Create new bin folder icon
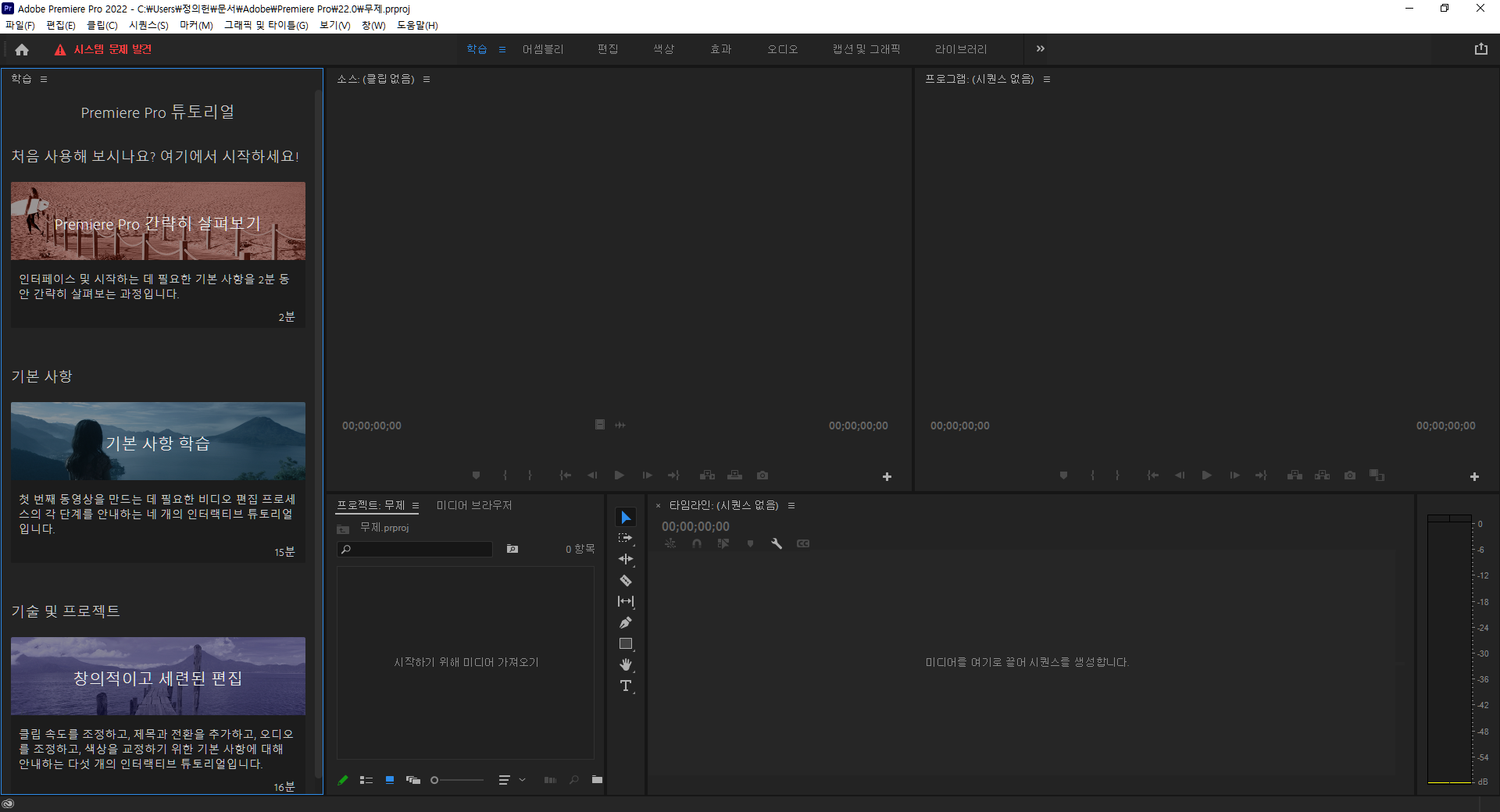The image size is (1500, 812). (x=598, y=780)
